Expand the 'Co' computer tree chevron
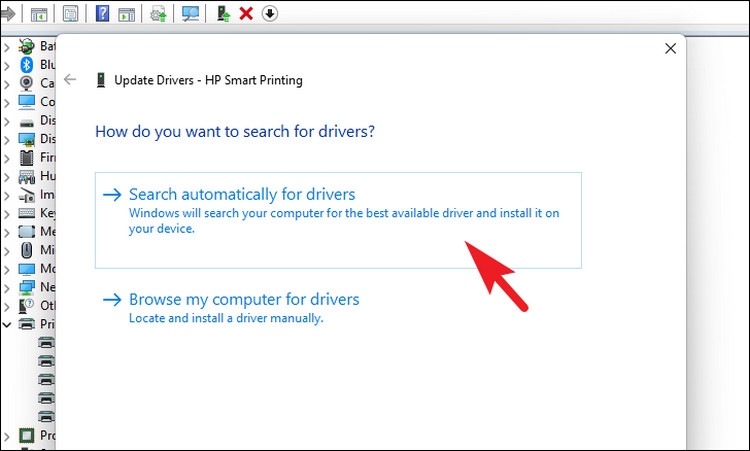750x451 pixels. 7,102
